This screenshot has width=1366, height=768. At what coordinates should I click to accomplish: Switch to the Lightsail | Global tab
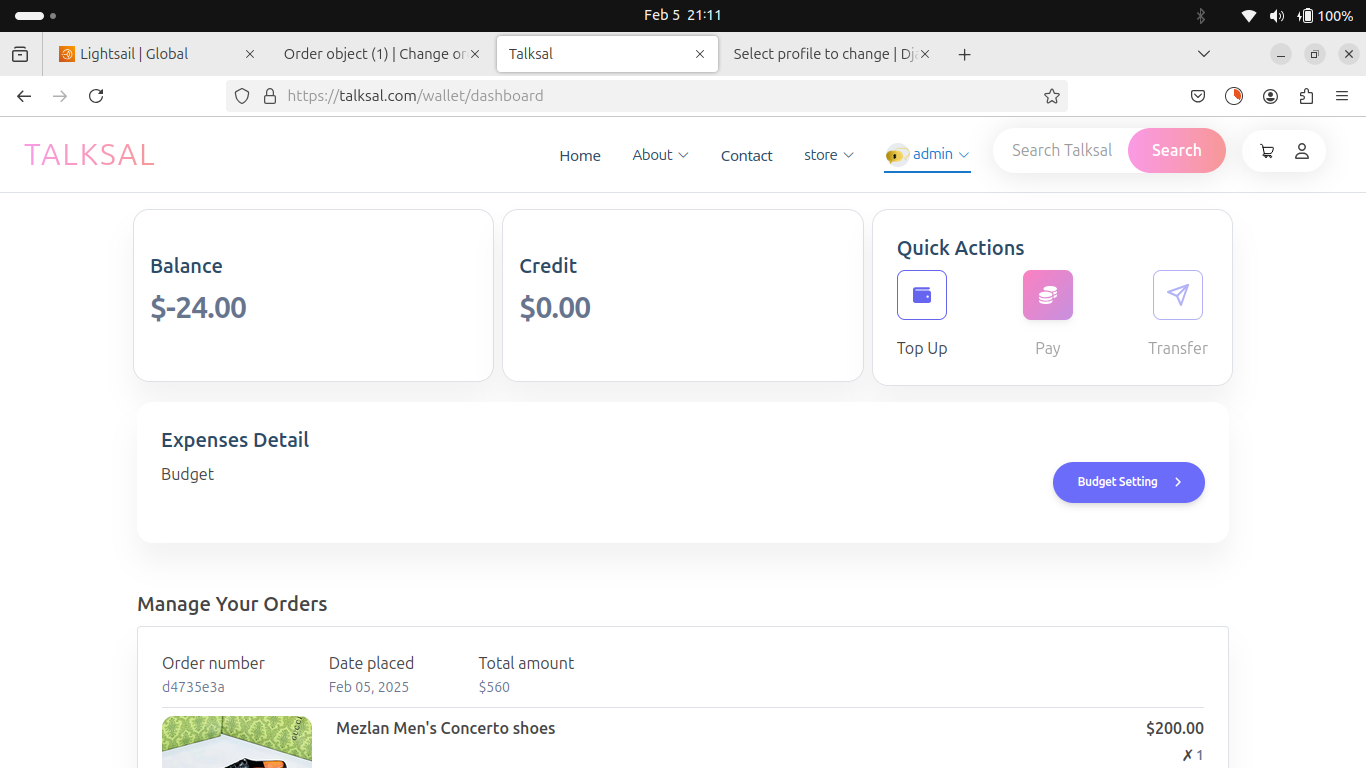click(x=155, y=54)
